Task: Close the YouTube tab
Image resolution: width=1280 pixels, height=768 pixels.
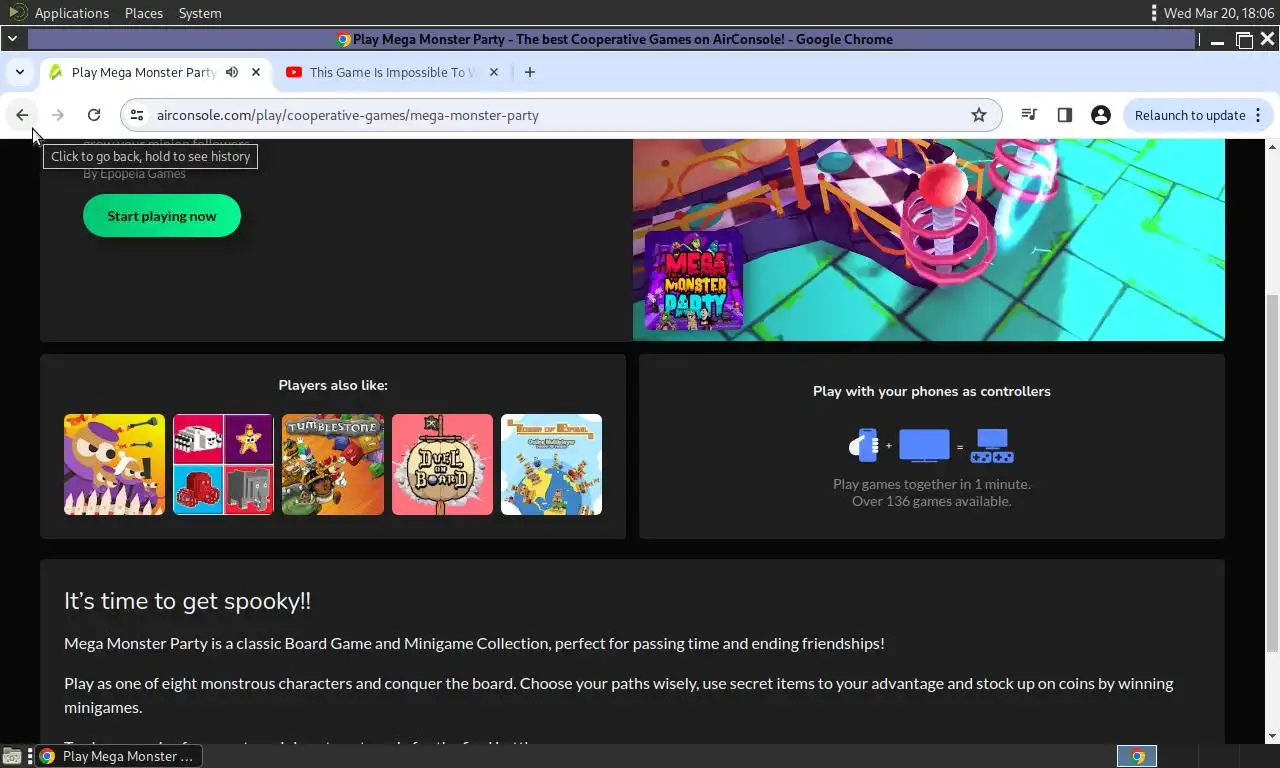Action: pyautogui.click(x=494, y=72)
